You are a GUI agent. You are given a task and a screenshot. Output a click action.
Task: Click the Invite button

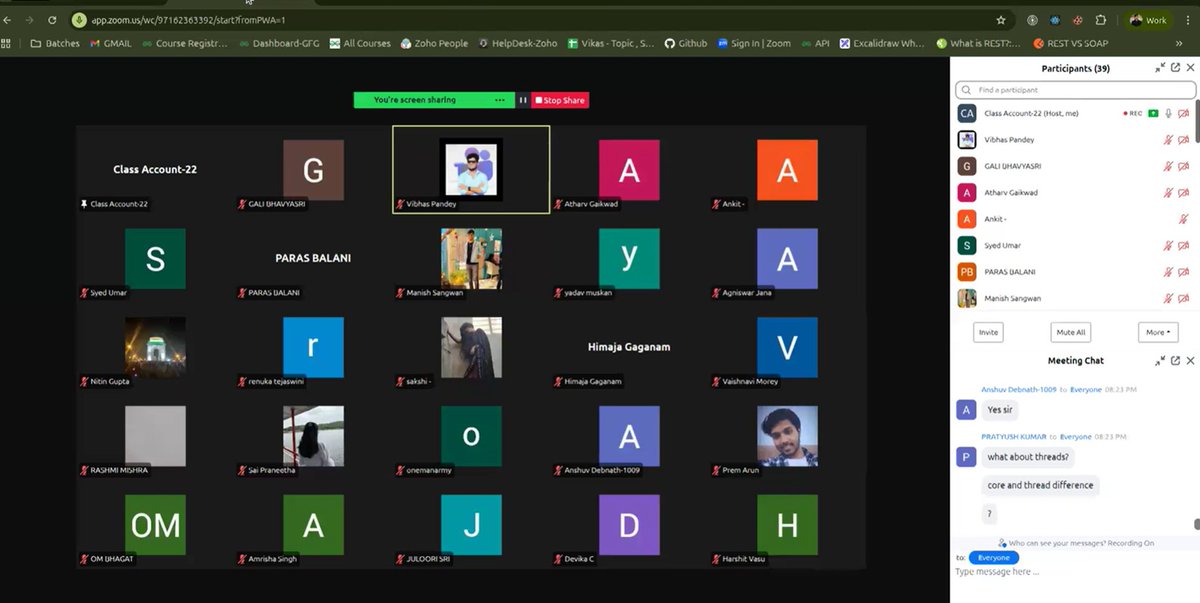(x=988, y=332)
